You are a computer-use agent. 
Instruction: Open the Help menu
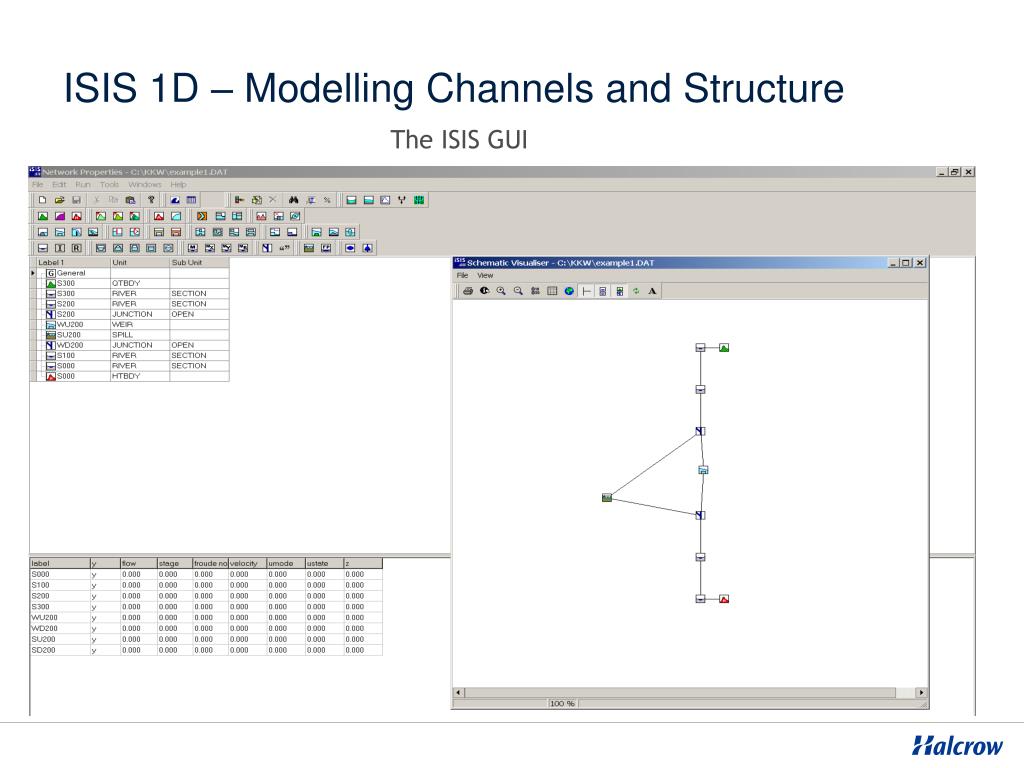coord(178,185)
